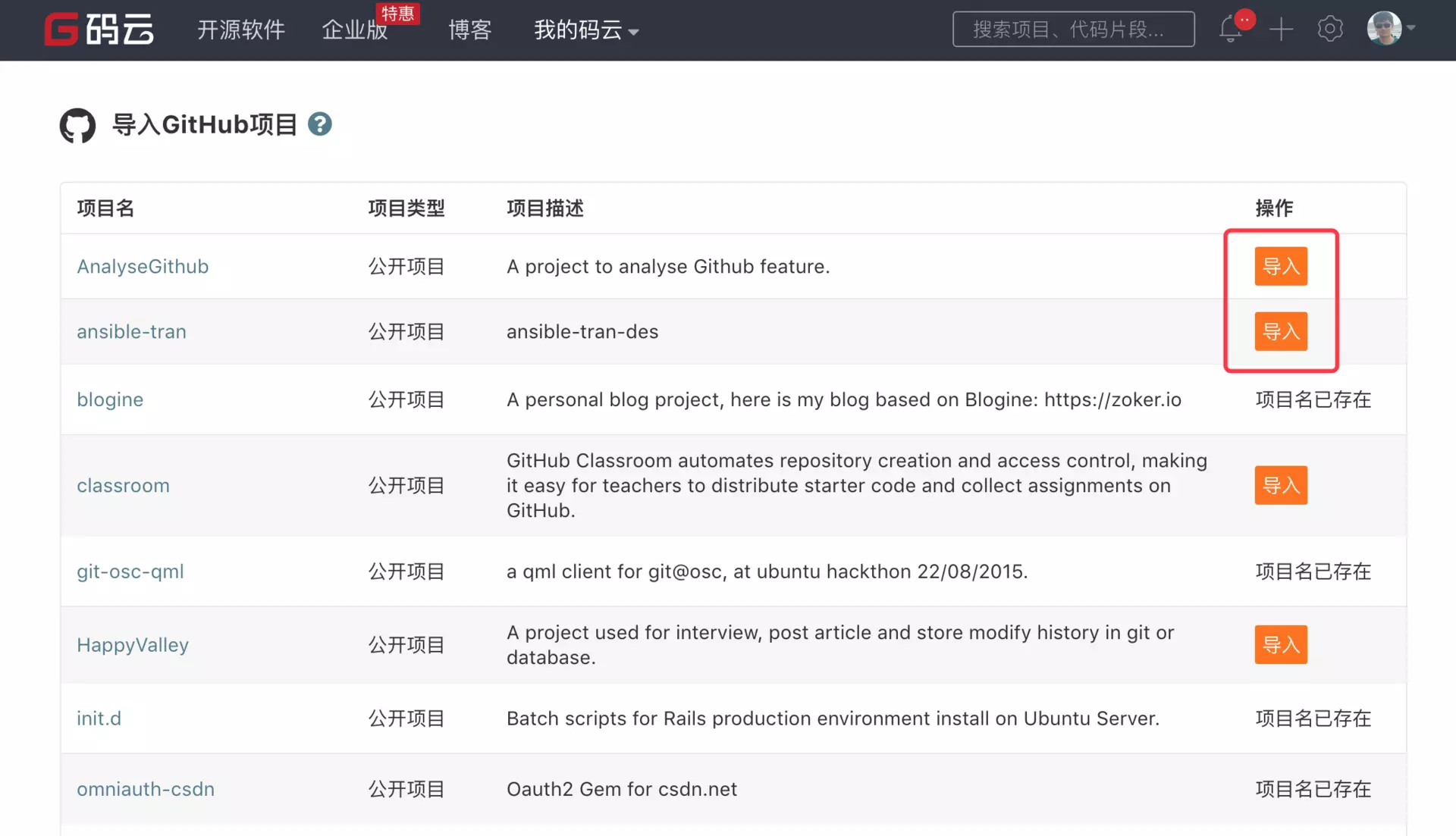1456x836 pixels.
Task: Open the 企业版 menu item
Action: point(354,30)
